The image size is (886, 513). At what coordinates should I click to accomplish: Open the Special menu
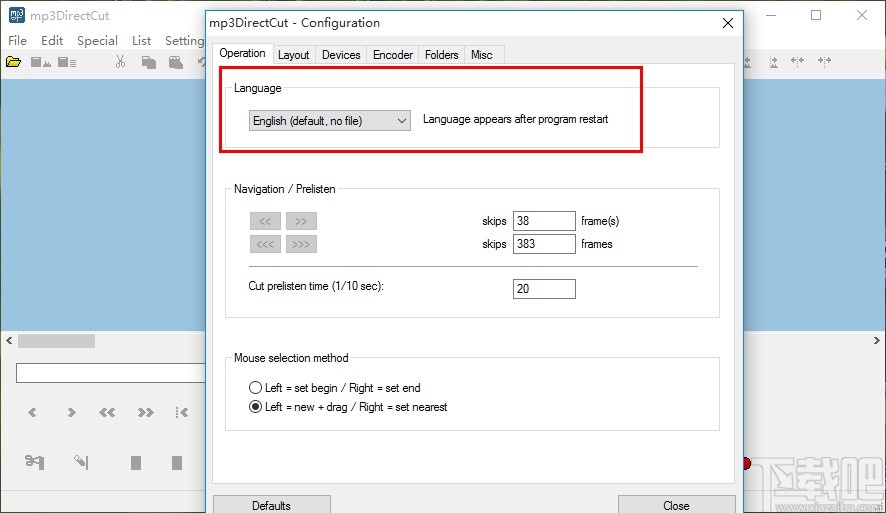[97, 41]
